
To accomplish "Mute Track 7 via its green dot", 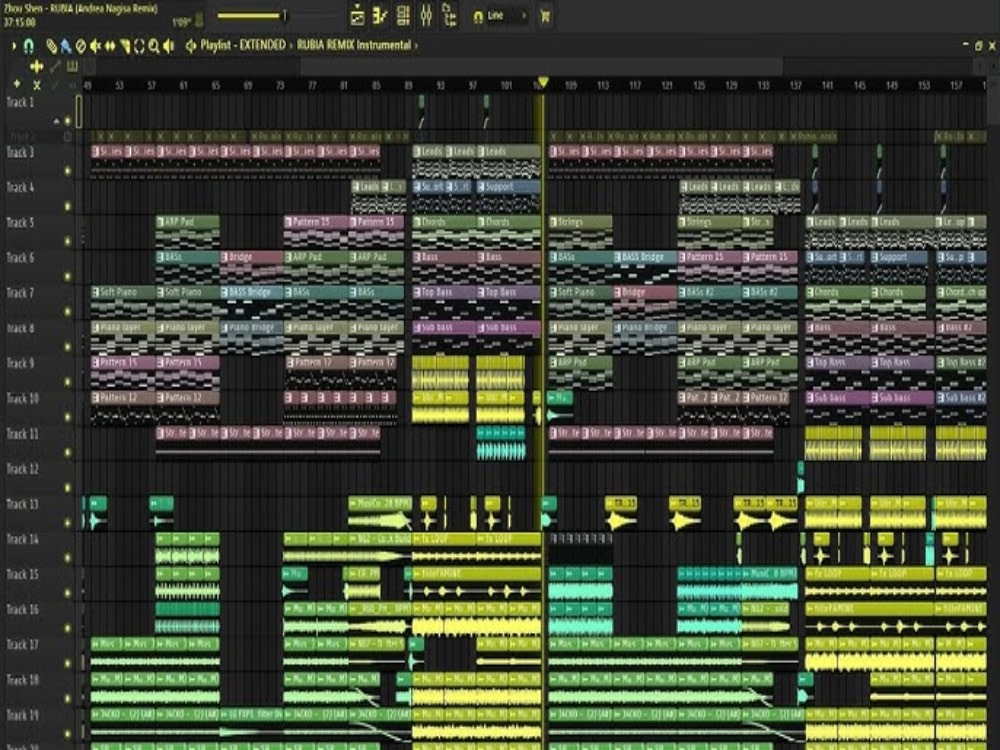I will click(68, 311).
